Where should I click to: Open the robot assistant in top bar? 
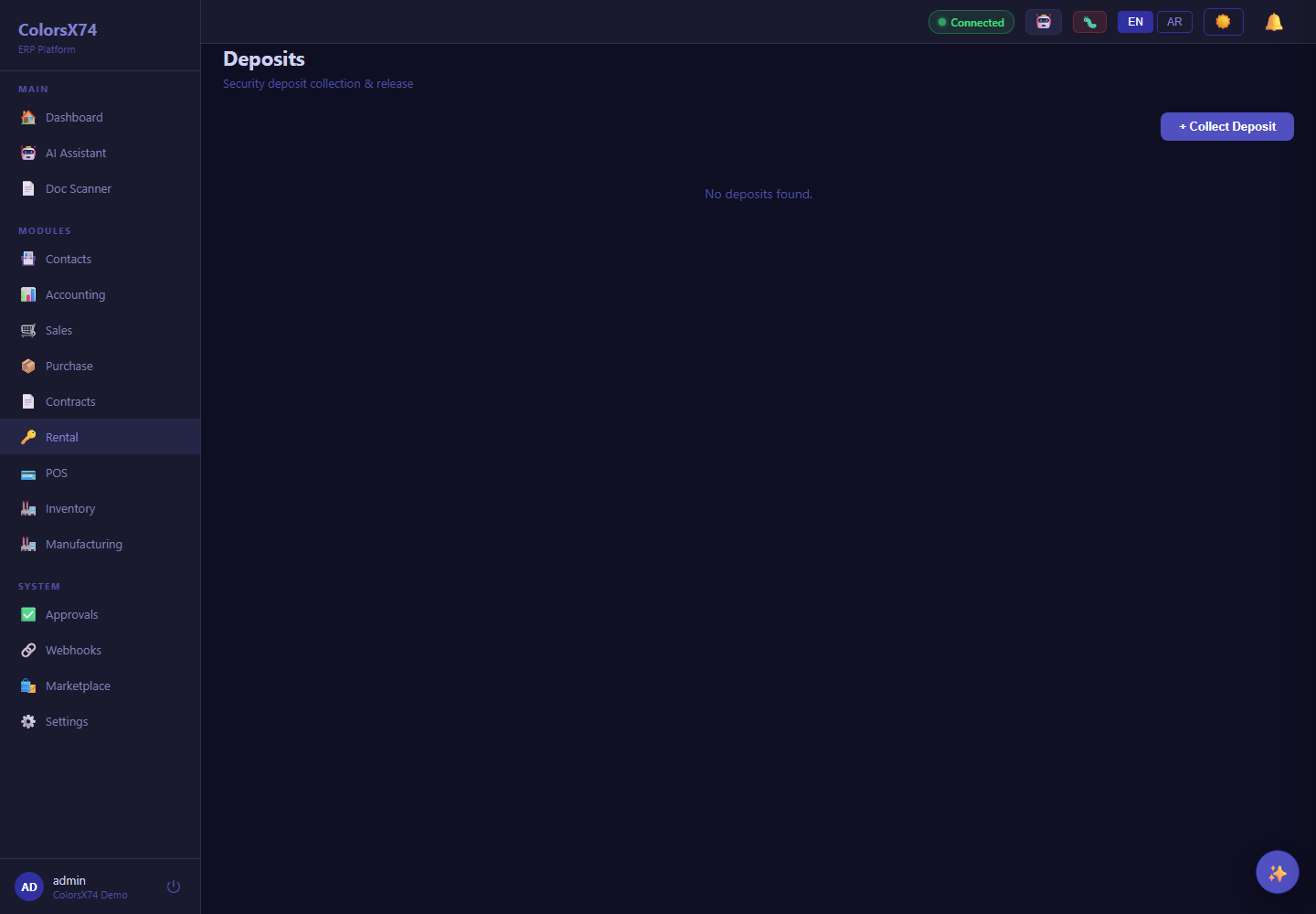(1044, 22)
